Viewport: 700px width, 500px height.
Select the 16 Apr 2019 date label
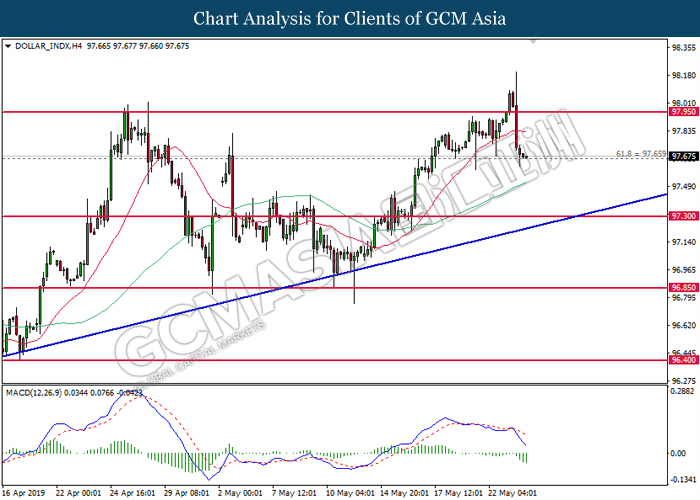[x=24, y=492]
